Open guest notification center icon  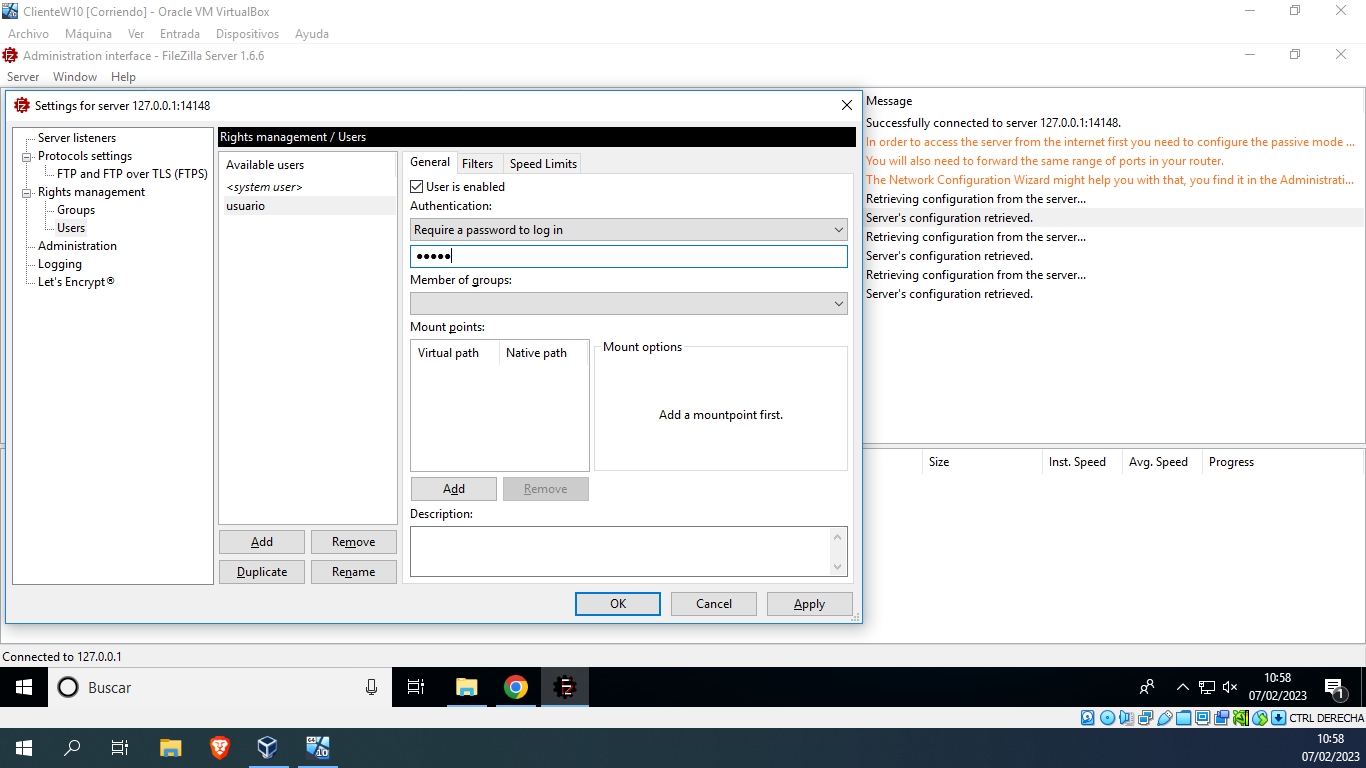(x=1335, y=688)
